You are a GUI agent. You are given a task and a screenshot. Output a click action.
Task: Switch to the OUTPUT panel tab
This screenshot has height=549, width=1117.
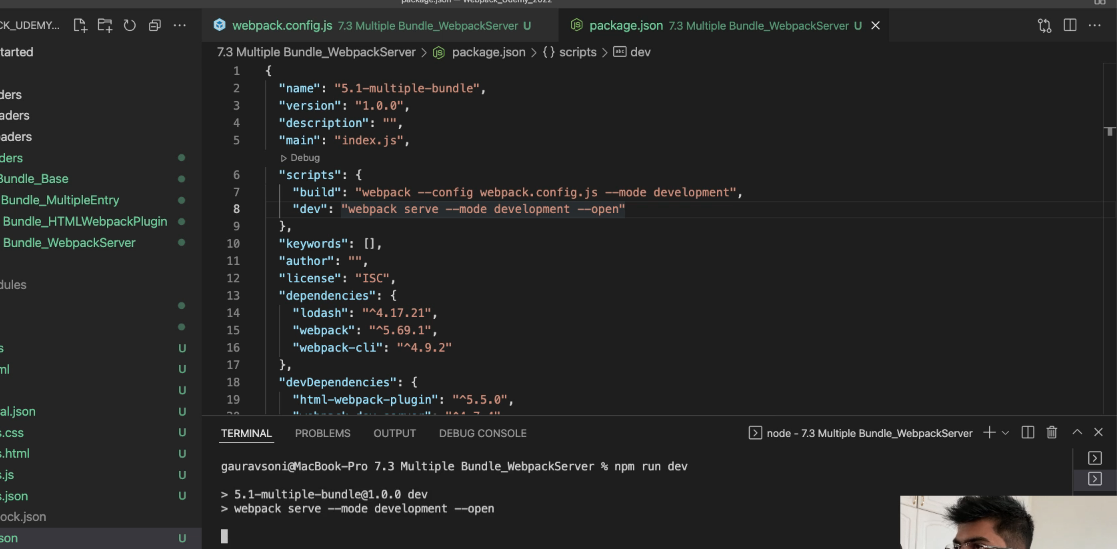pos(395,433)
